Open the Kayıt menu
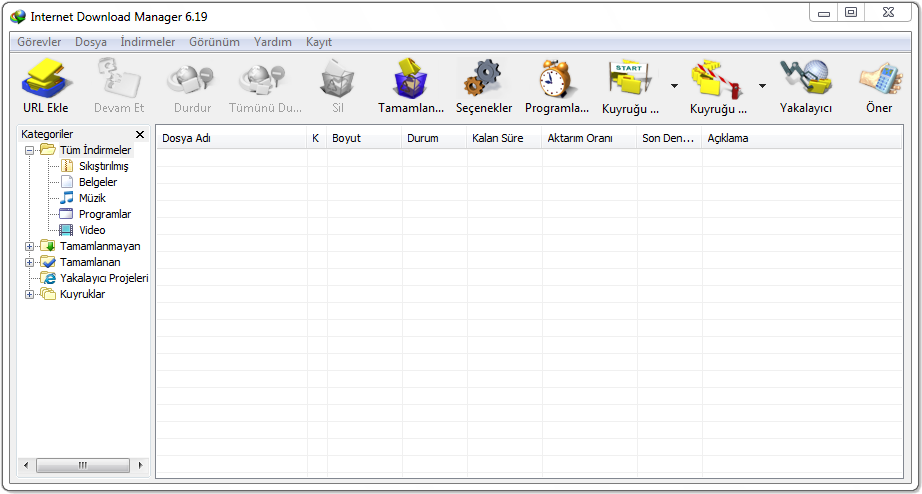Image resolution: width=922 pixels, height=494 pixels. (319, 42)
